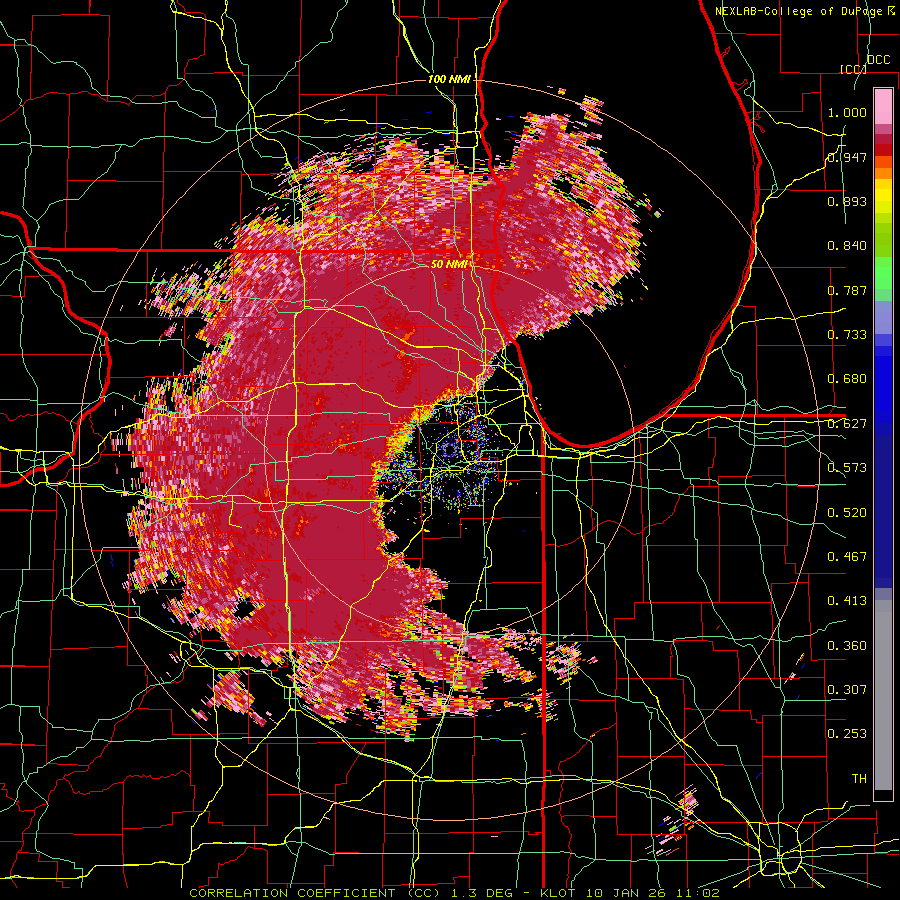Click the 0.733 scale value
This screenshot has height=900, width=900.
[x=847, y=334]
